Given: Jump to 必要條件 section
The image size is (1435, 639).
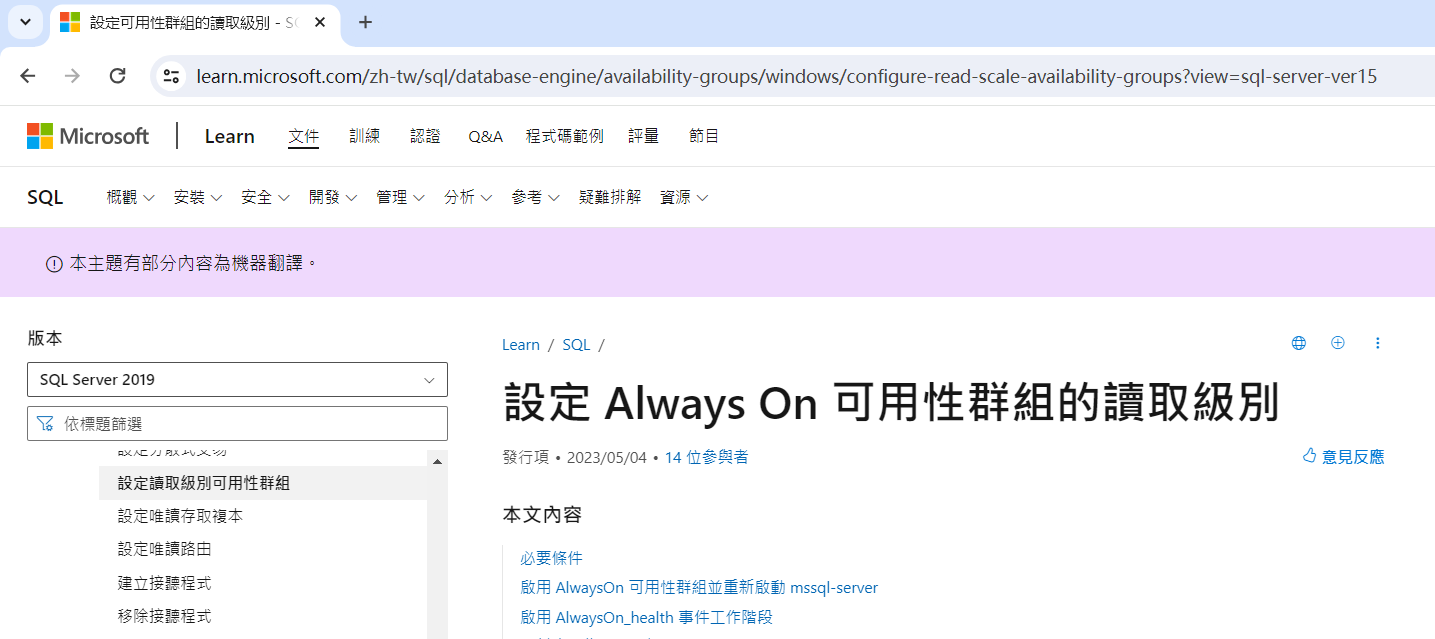Looking at the screenshot, I should (x=551, y=558).
